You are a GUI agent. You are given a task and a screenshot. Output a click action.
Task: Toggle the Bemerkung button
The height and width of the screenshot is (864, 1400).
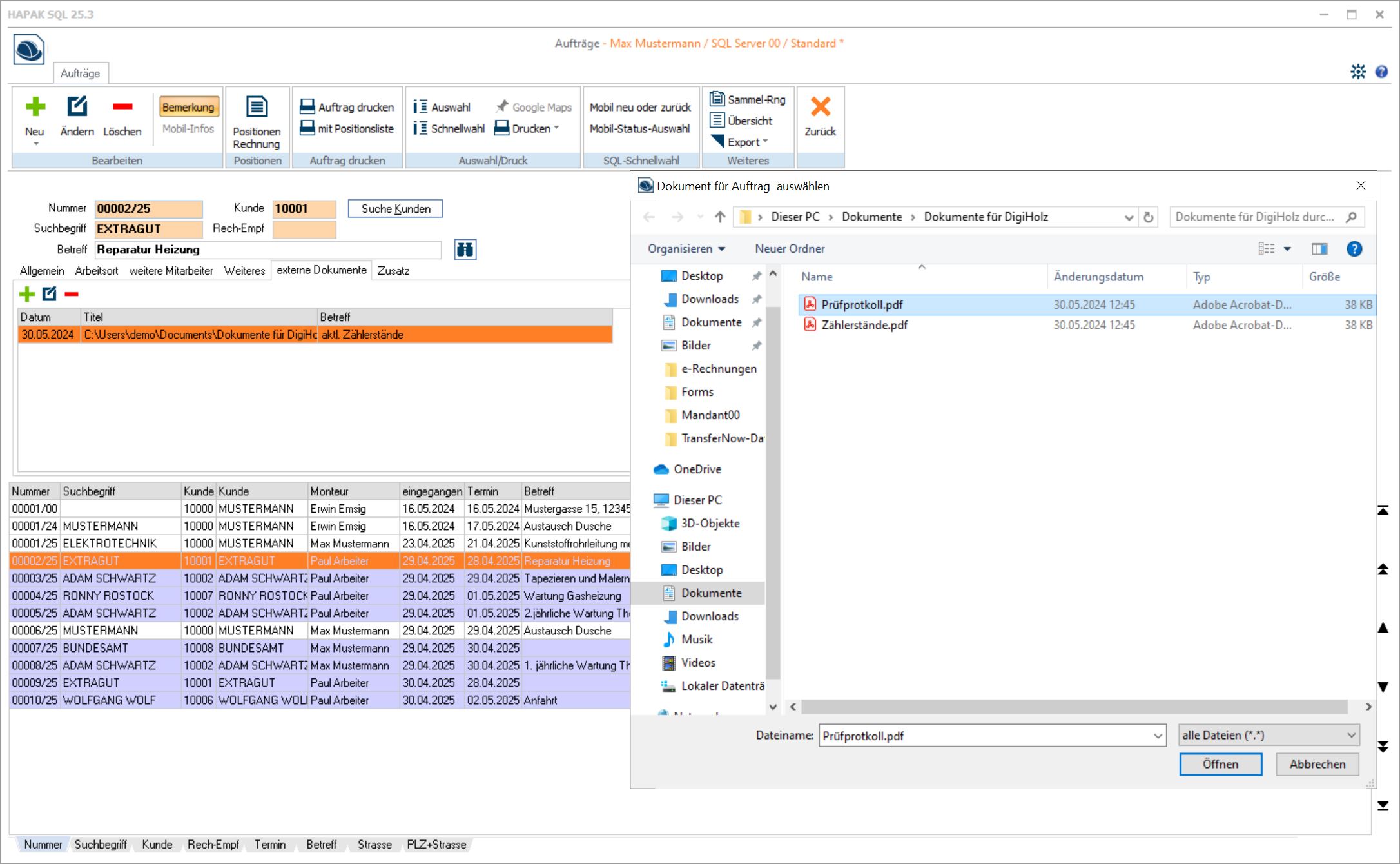(188, 107)
